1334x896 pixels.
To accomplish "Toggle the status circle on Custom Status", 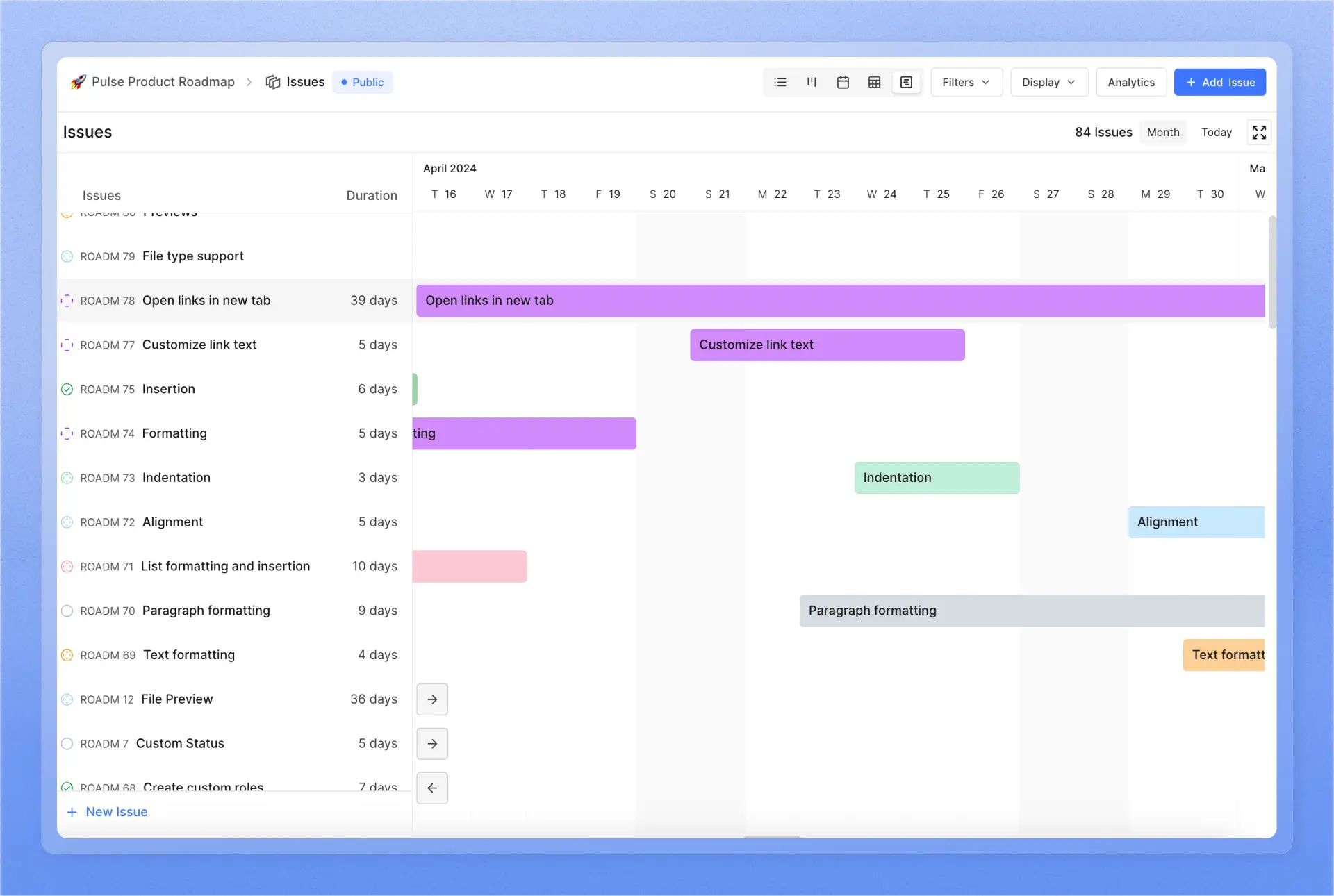I will (x=67, y=744).
